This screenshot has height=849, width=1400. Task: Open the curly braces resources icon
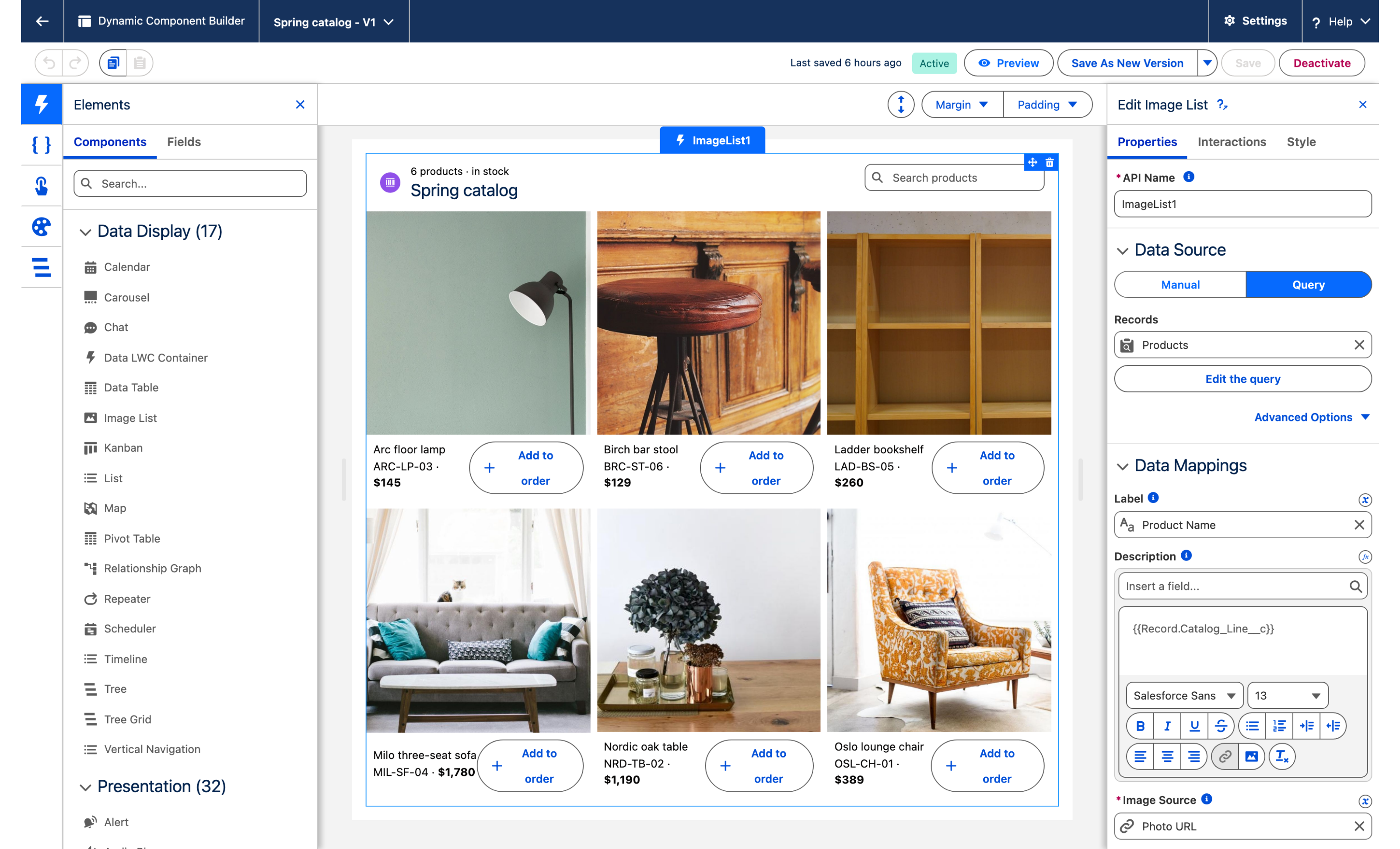[x=42, y=145]
